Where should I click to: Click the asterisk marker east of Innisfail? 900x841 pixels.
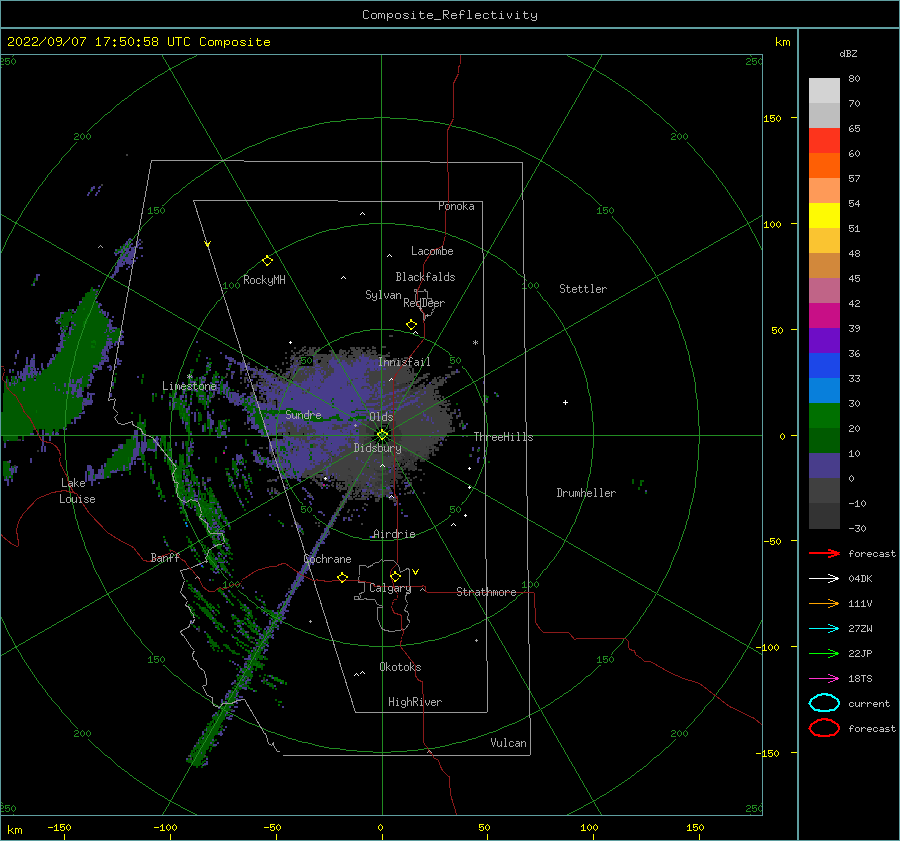475,343
